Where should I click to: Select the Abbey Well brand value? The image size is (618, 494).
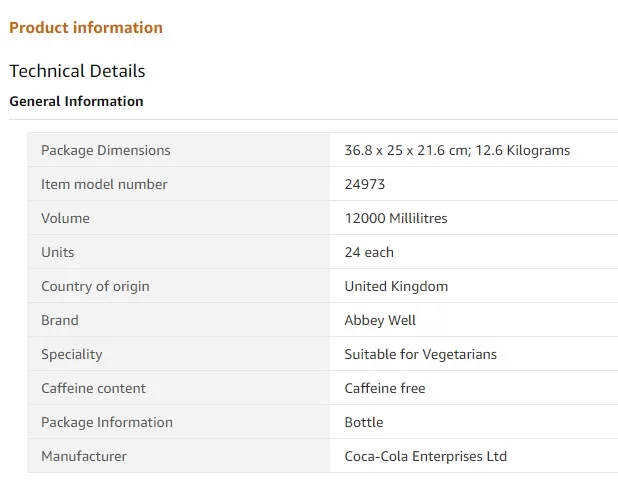[380, 320]
